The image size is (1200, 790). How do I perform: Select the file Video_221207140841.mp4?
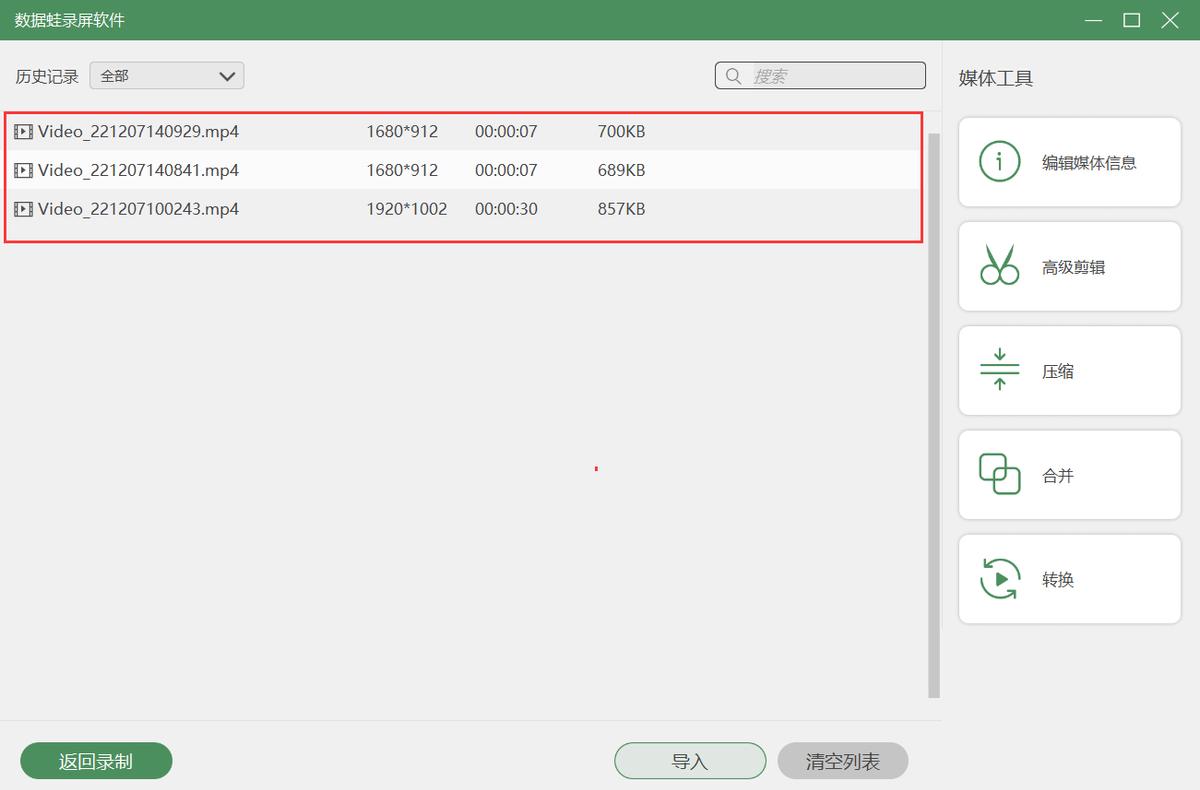click(x=138, y=170)
